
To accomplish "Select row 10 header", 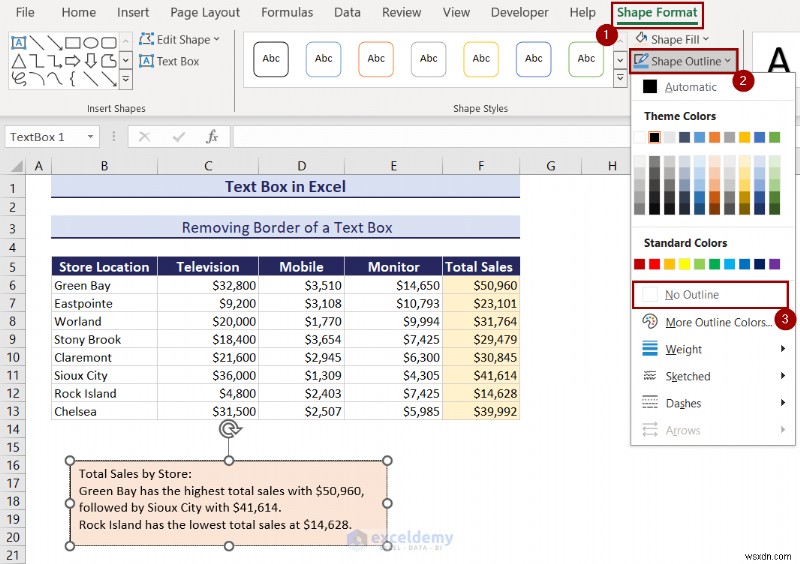I will click(13, 357).
